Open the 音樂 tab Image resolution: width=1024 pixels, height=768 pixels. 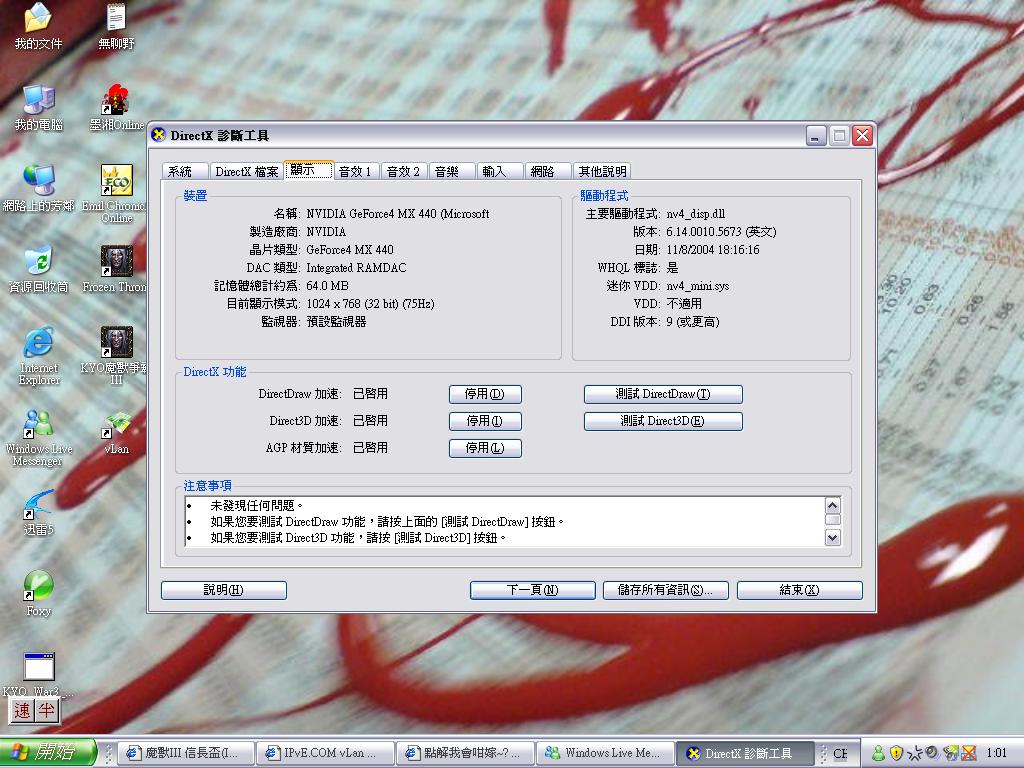click(446, 171)
